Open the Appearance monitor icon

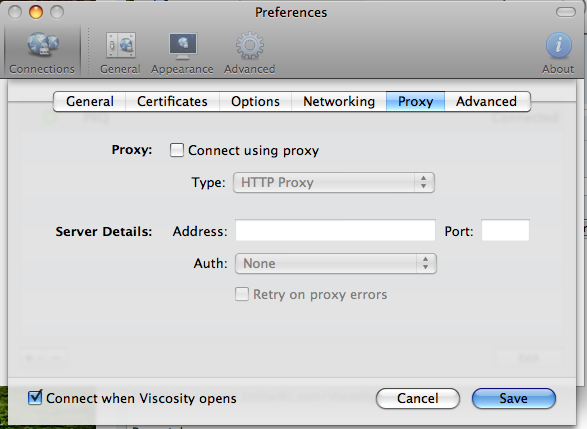[x=182, y=46]
